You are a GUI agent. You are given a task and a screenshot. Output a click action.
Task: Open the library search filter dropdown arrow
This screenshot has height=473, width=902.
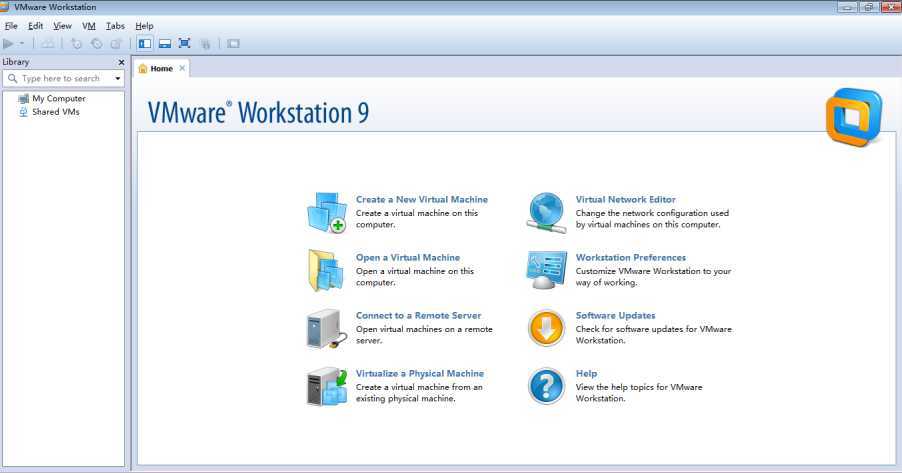pyautogui.click(x=118, y=78)
